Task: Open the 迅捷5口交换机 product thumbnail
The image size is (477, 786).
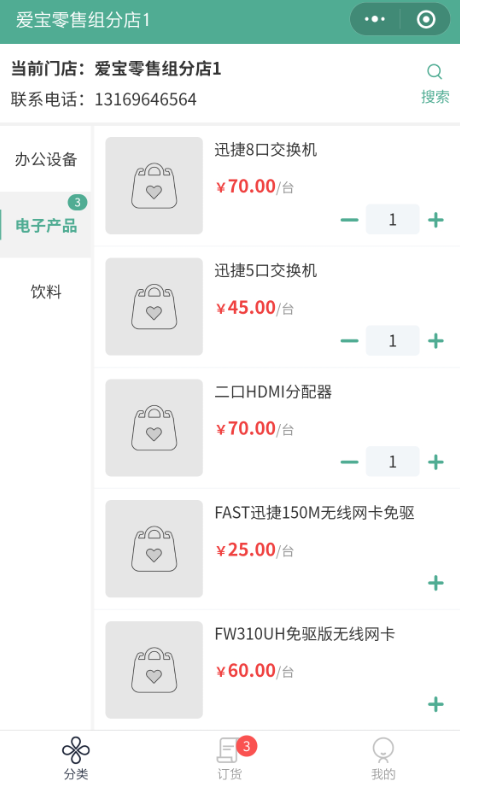Action: pos(154,307)
